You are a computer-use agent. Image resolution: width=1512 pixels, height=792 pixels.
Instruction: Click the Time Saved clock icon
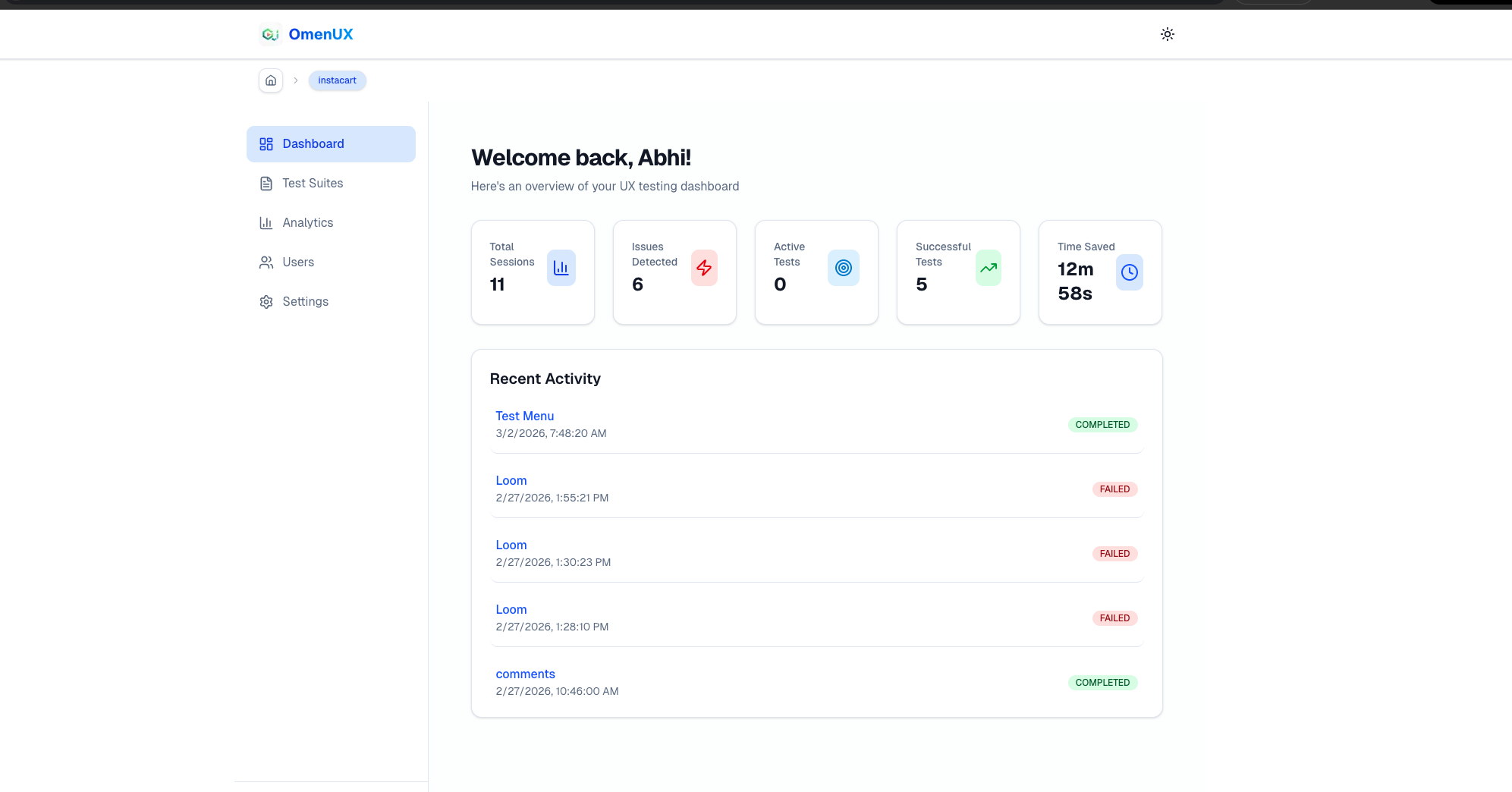[1130, 272]
